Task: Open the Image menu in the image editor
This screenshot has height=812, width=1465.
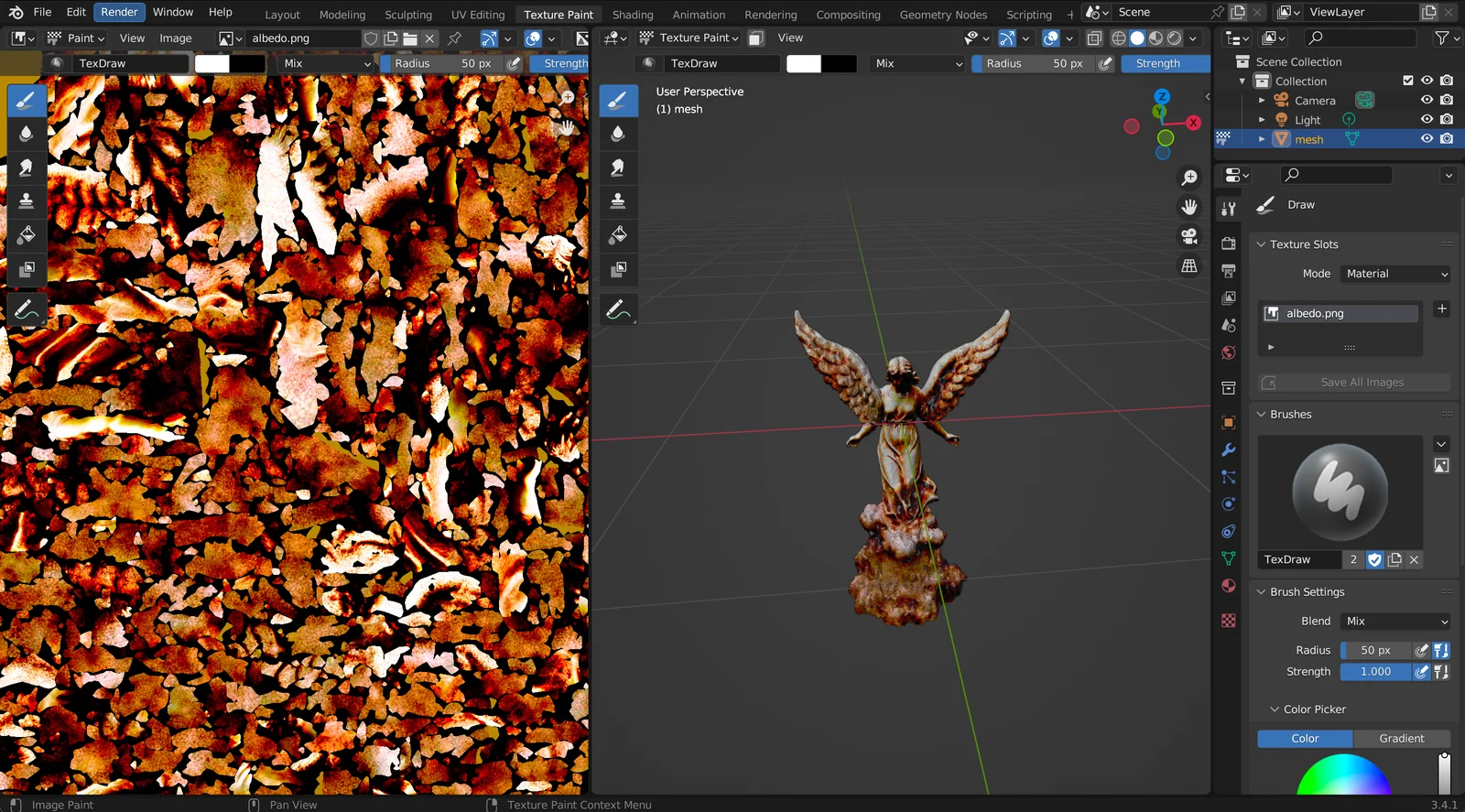Action: pyautogui.click(x=176, y=38)
